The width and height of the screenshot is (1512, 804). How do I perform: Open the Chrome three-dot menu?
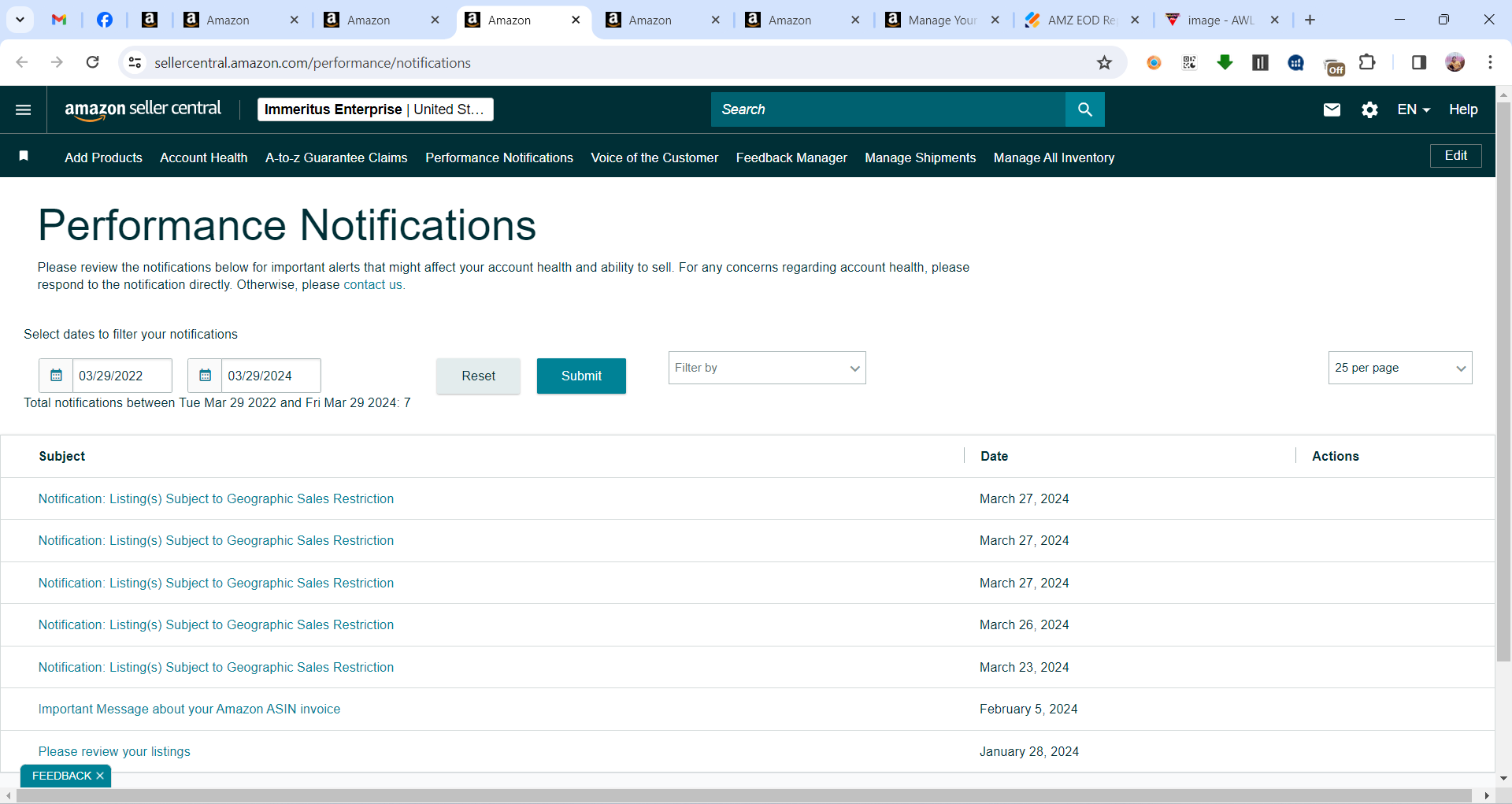point(1490,63)
